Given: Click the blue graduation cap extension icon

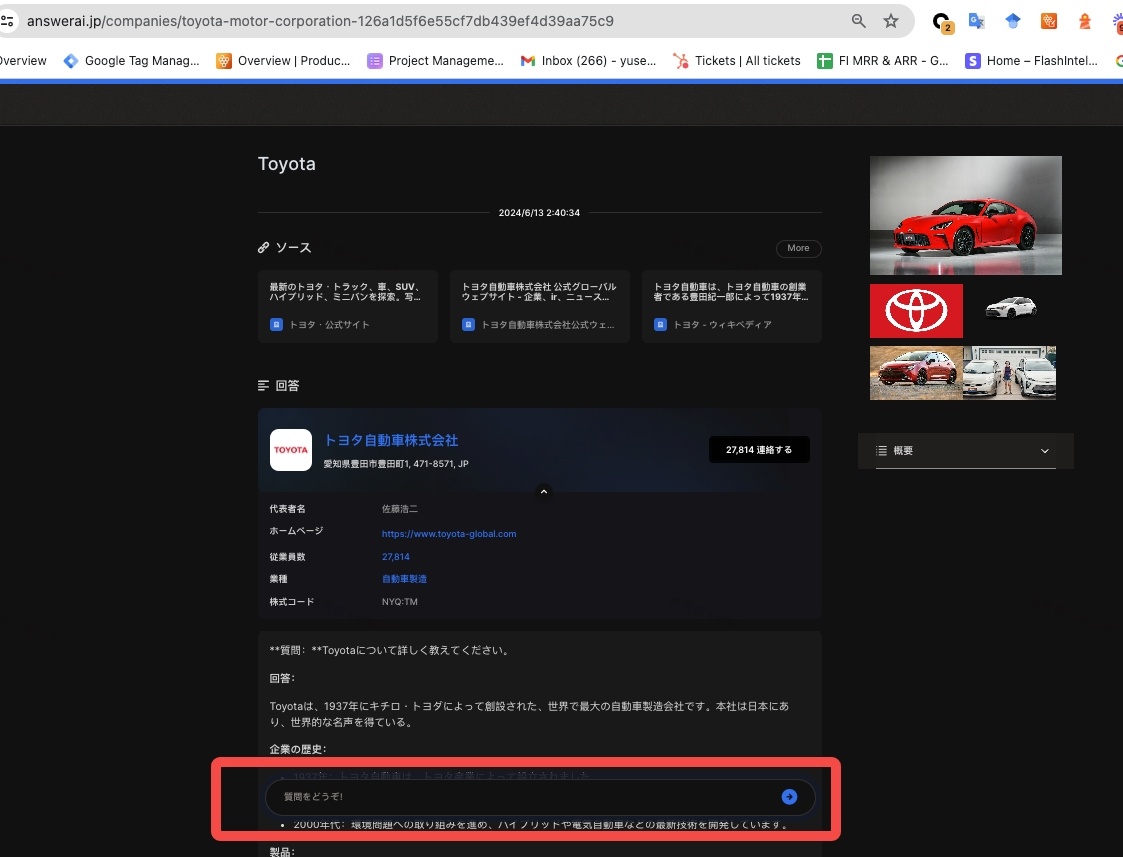Looking at the screenshot, I should [x=1012, y=21].
